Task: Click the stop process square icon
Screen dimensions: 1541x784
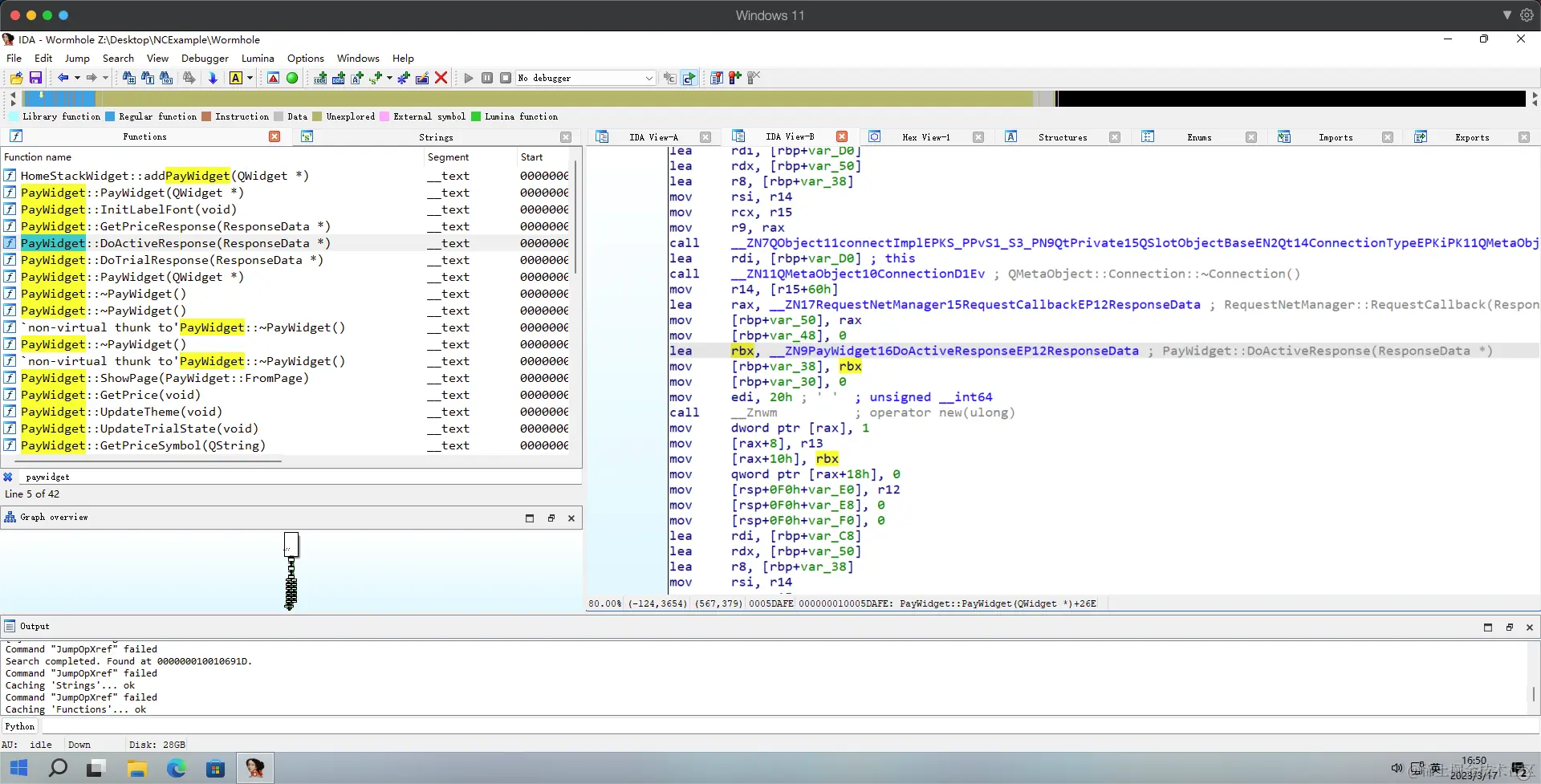Action: tap(506, 78)
